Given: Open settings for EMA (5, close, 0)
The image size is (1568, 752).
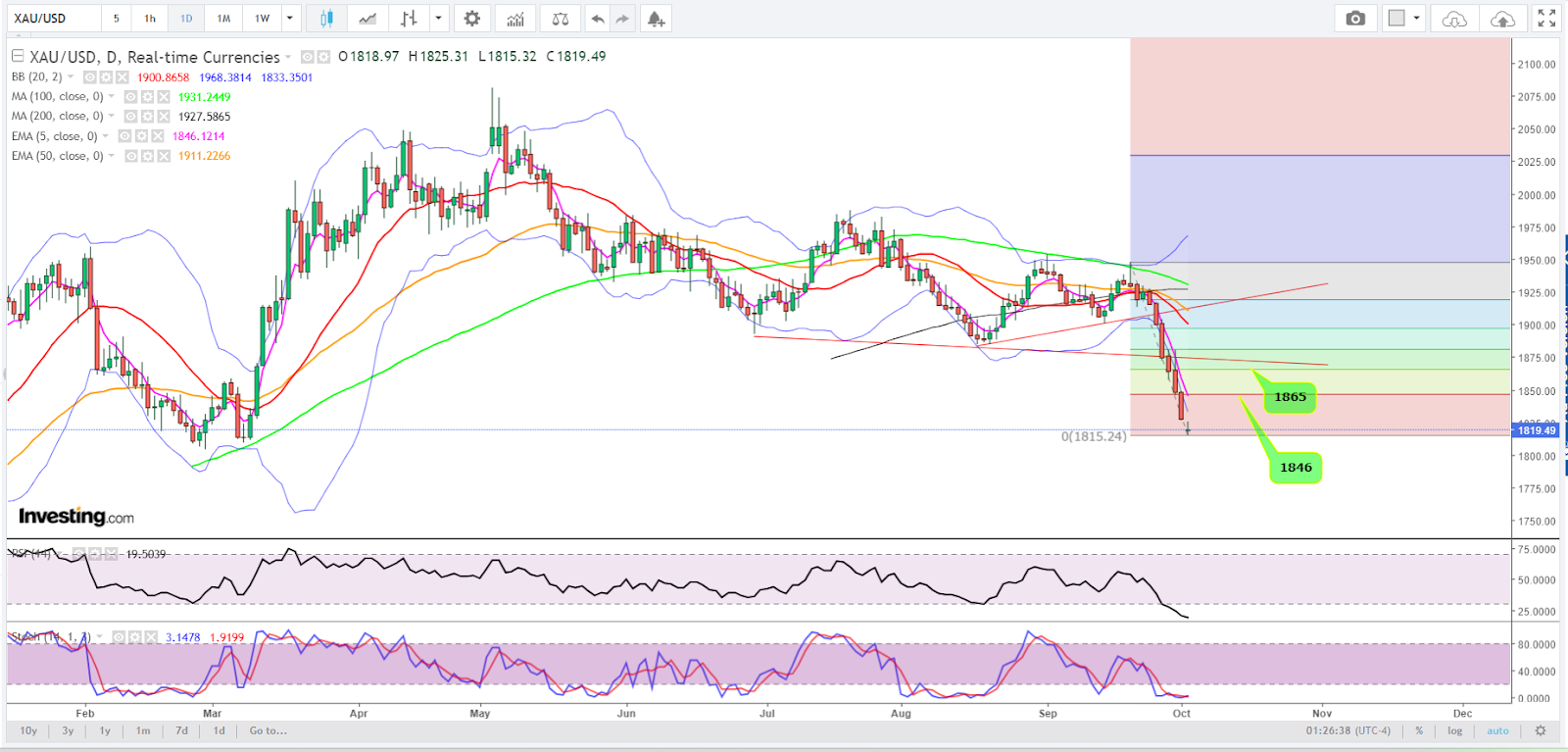Looking at the screenshot, I should click(x=141, y=136).
